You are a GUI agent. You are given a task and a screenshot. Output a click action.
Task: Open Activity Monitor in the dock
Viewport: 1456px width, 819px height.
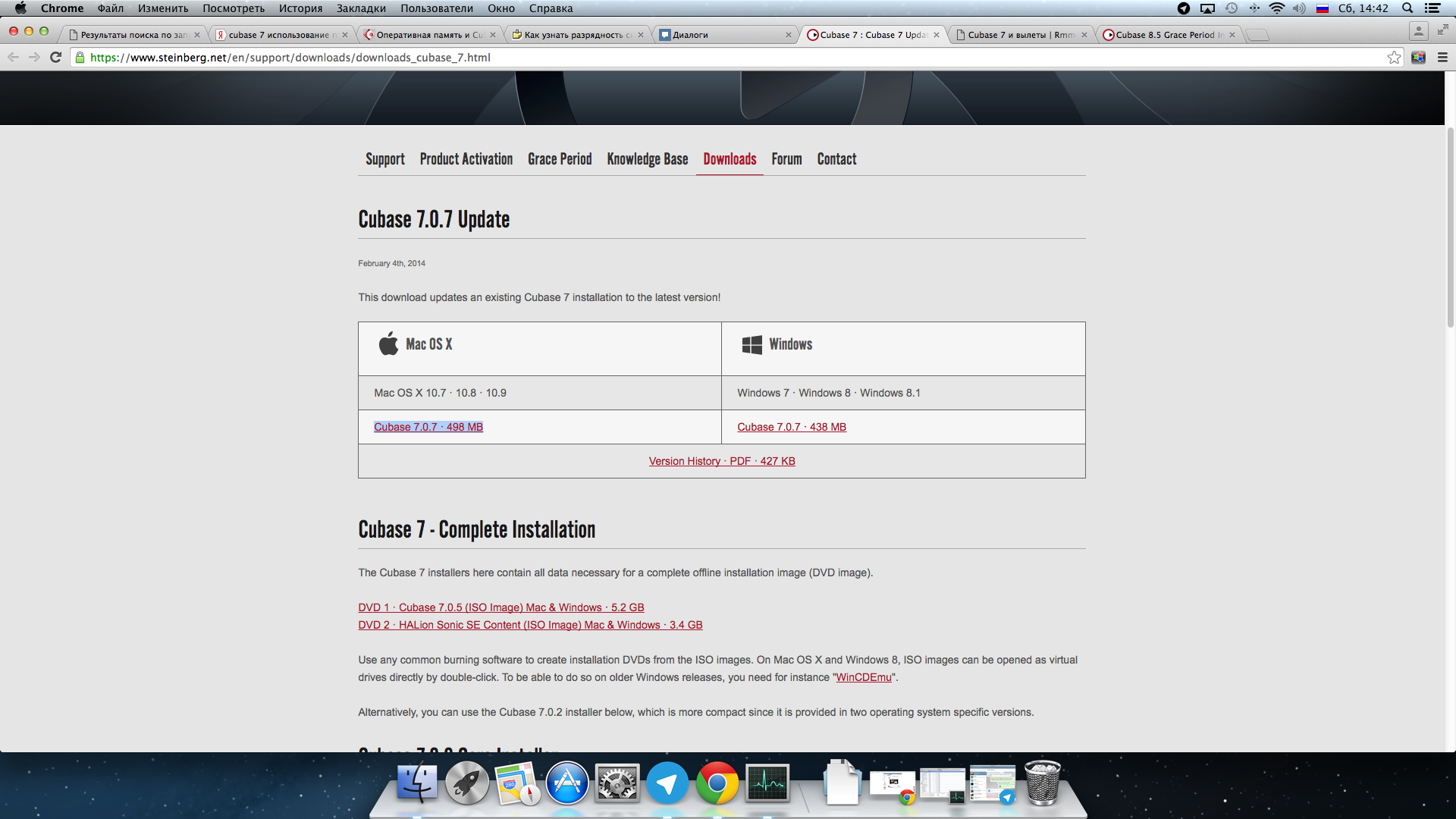[767, 783]
